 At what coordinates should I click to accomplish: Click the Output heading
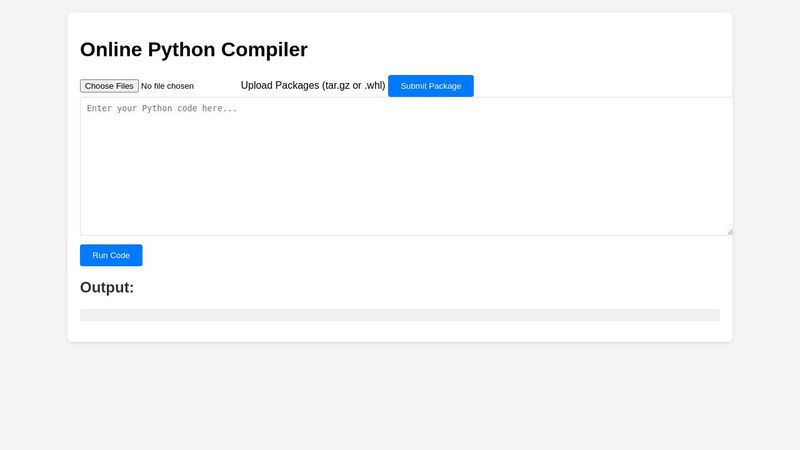pyautogui.click(x=107, y=288)
